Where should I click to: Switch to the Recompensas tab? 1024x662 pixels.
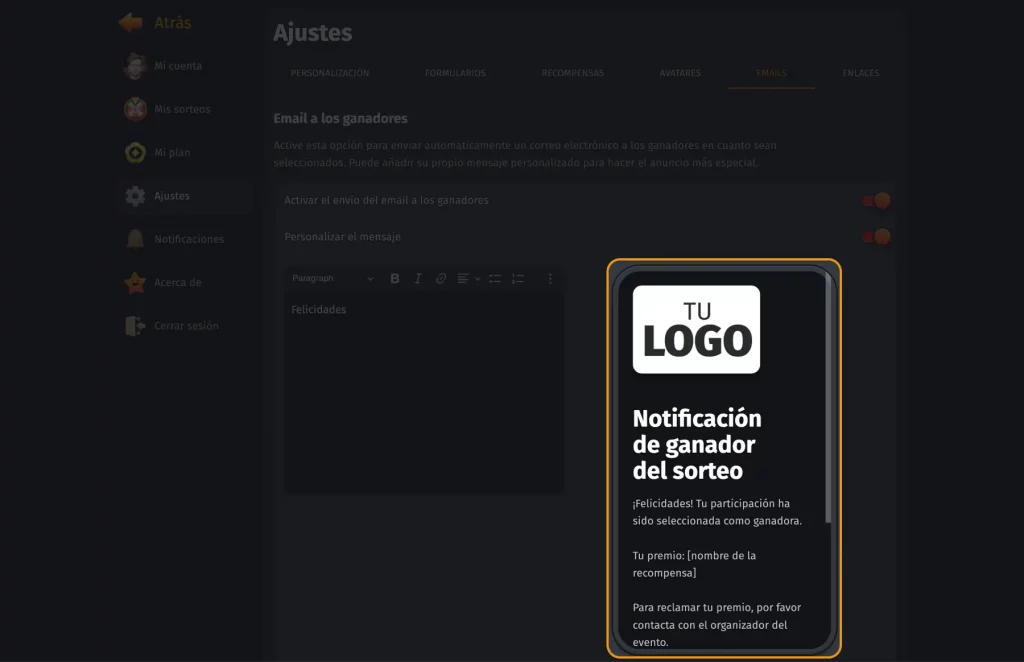(x=572, y=73)
